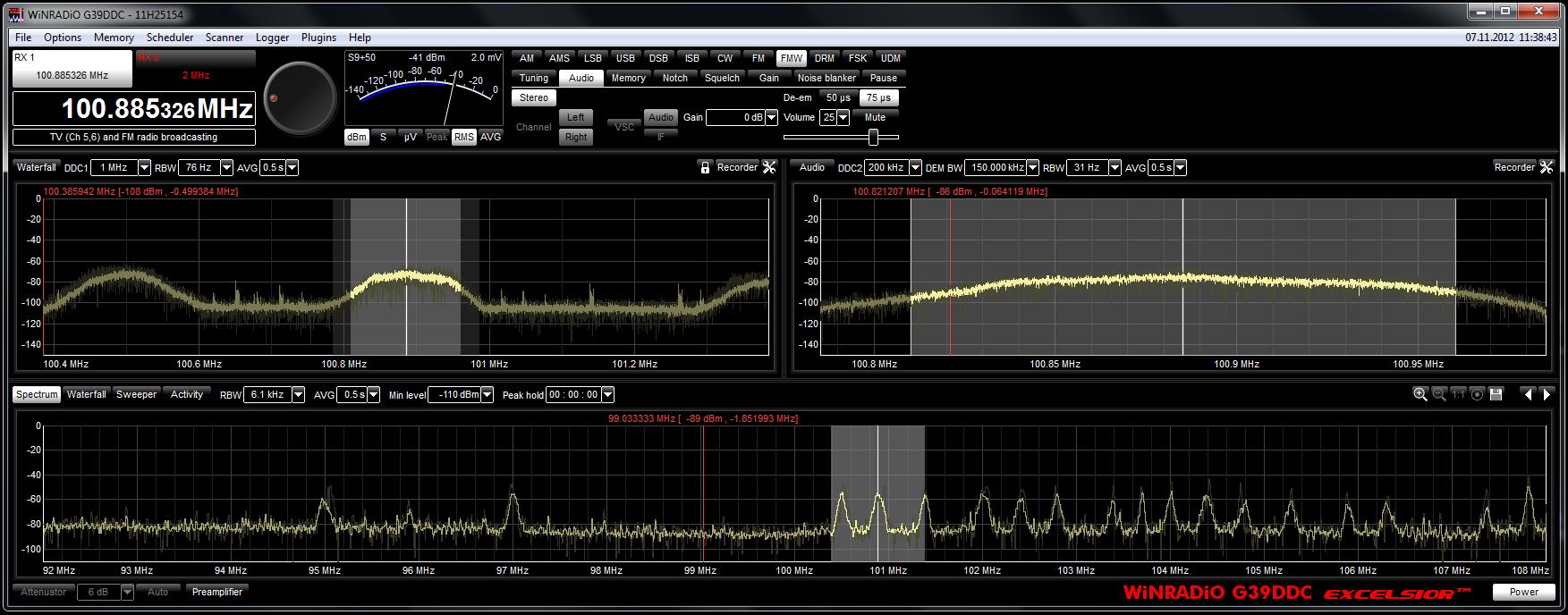Click the 100.885326 MHz frequency display
The width and height of the screenshot is (1568, 615).
coord(134,109)
